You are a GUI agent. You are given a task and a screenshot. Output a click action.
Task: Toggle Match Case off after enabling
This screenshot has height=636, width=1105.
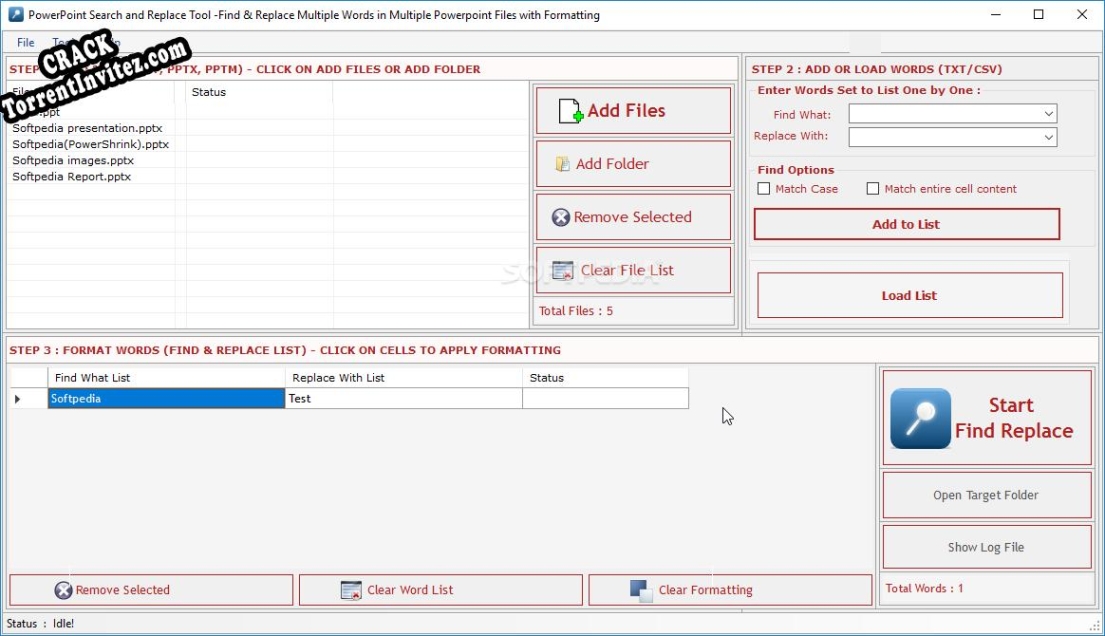763,188
